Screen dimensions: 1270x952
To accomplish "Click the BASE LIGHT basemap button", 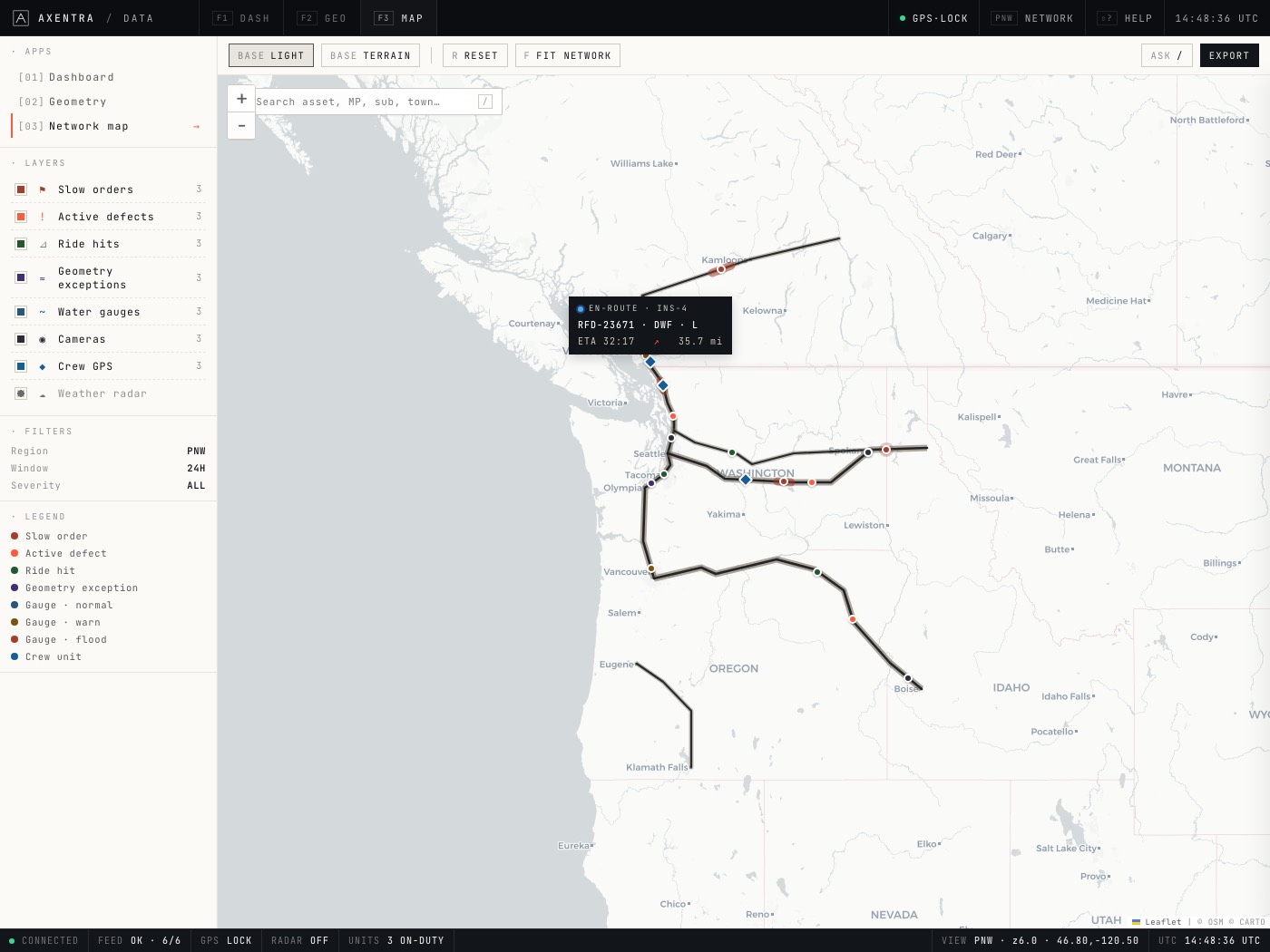I will tap(271, 55).
